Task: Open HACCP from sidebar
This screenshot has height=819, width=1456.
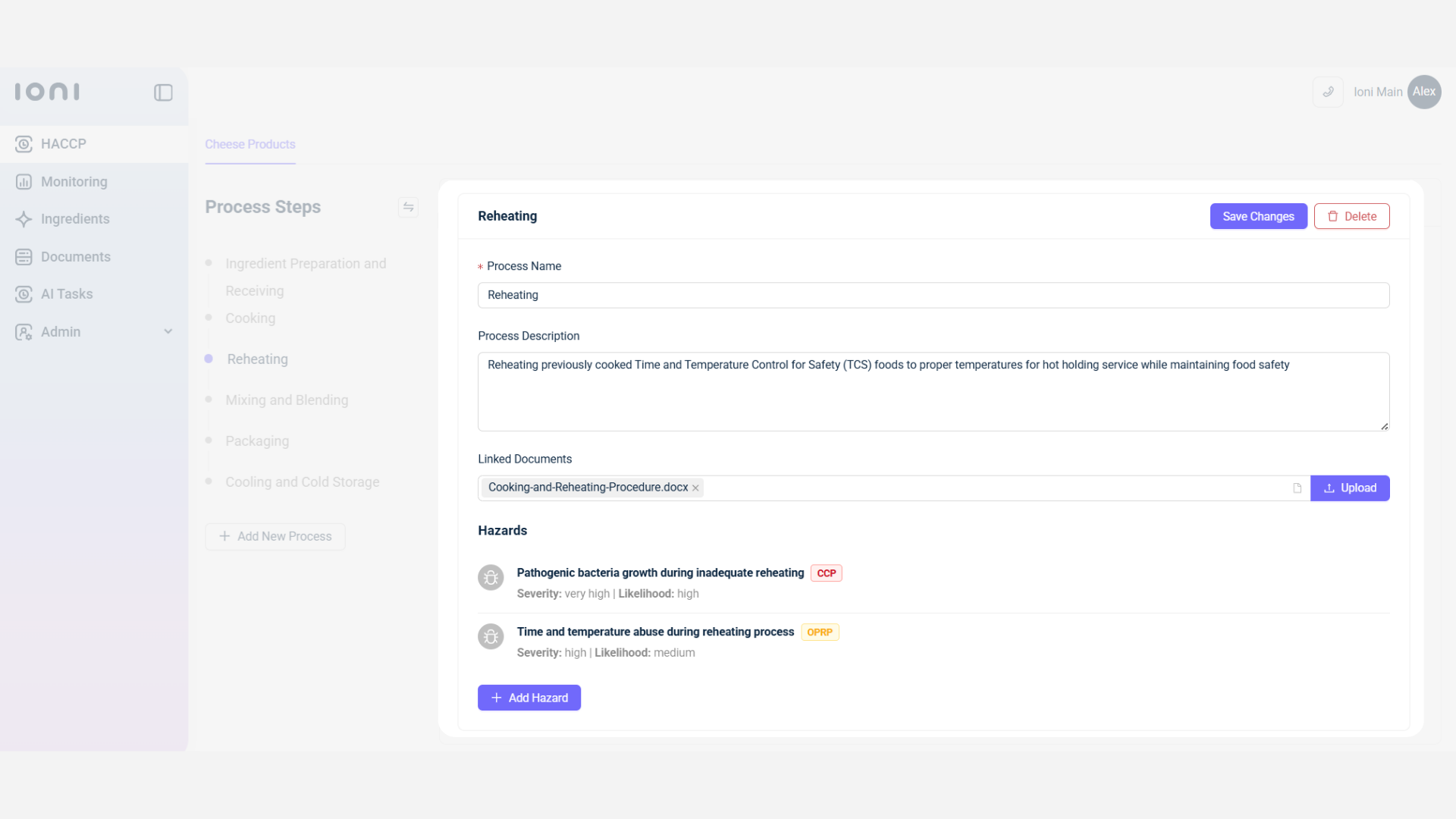Action: 63,144
